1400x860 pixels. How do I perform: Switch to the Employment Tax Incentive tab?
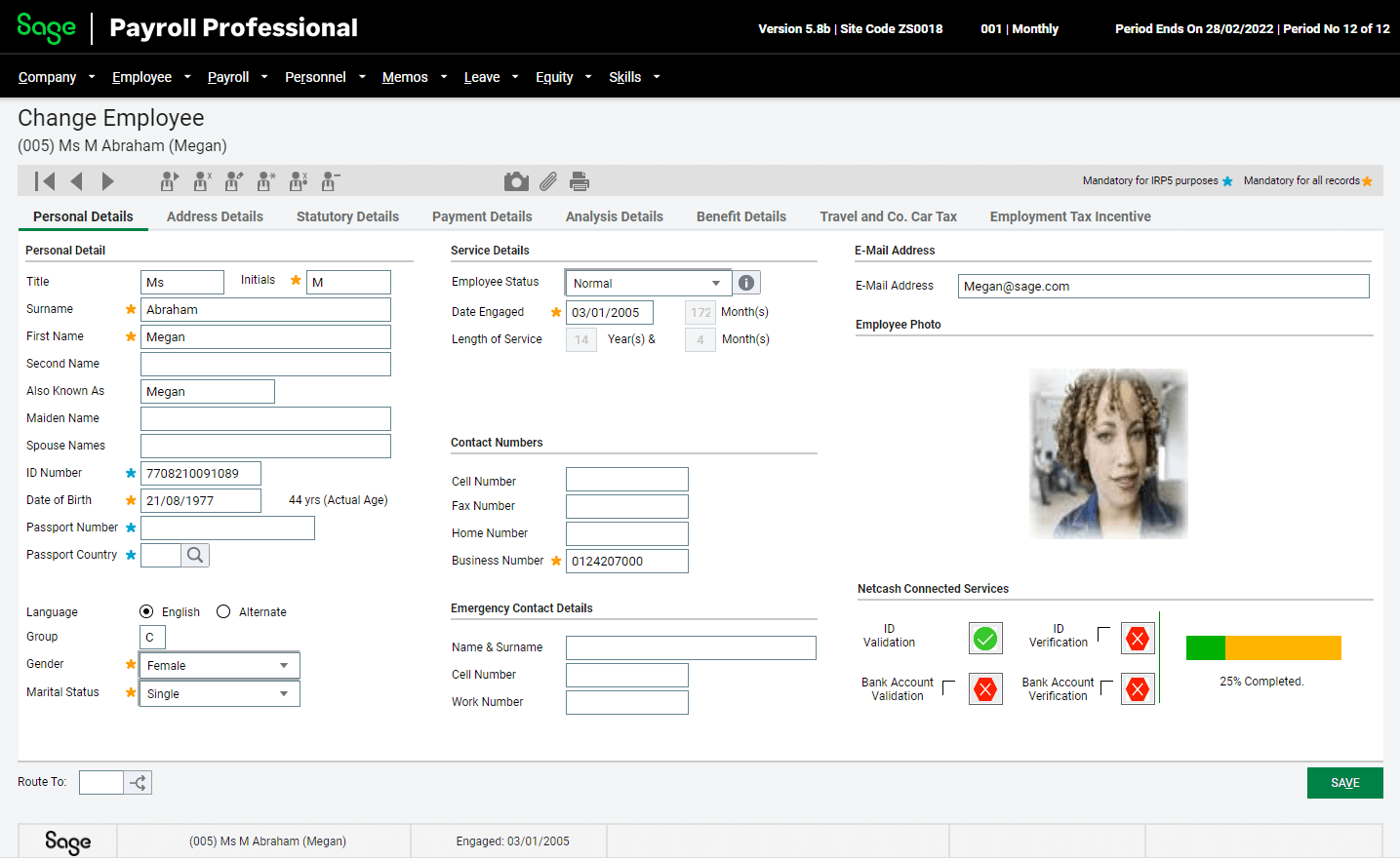point(1070,216)
